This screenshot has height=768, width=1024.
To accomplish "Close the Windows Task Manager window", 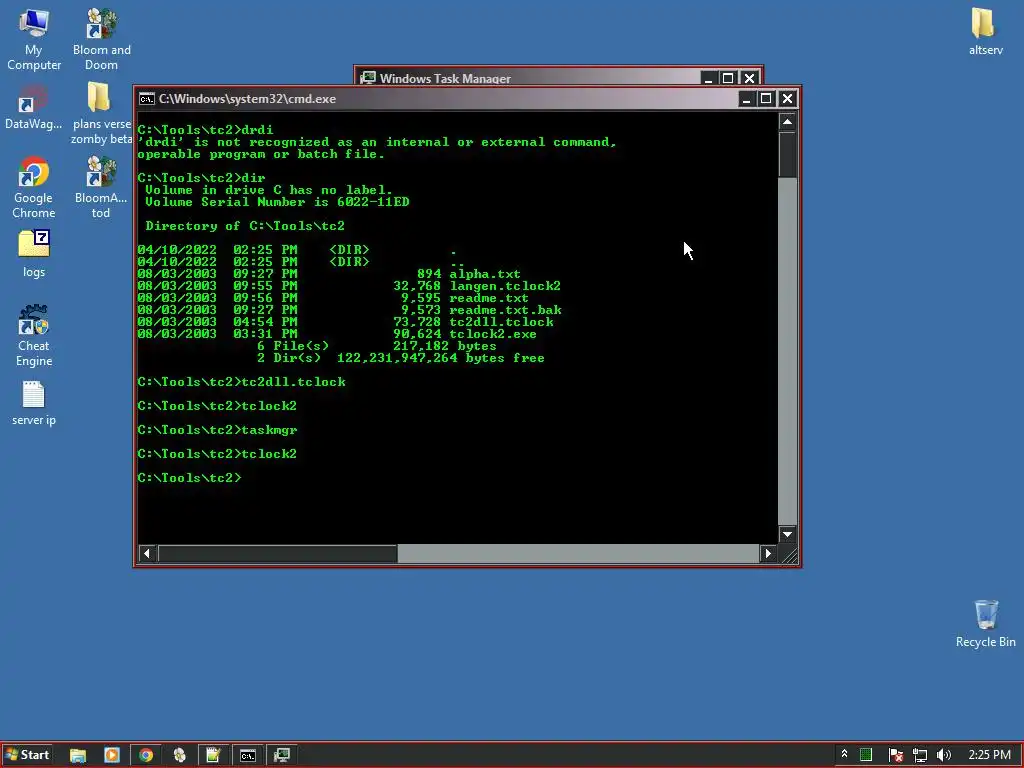I will pos(750,78).
